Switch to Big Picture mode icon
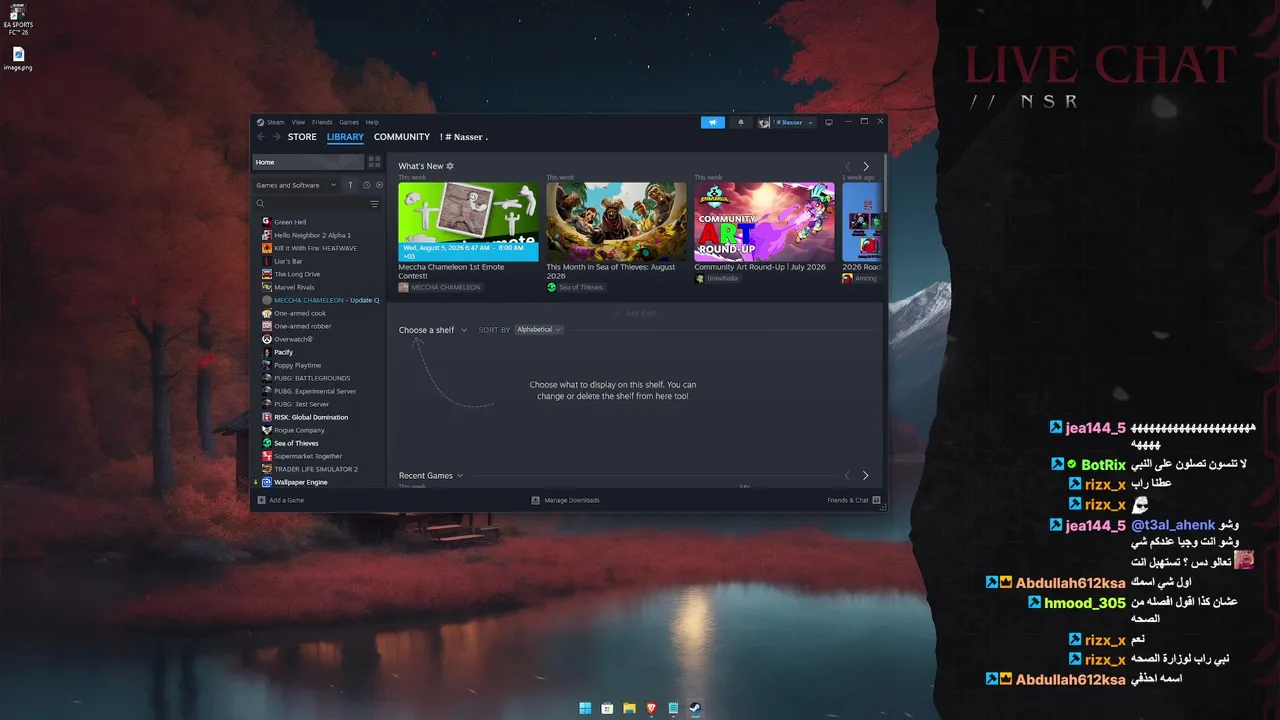 click(829, 122)
